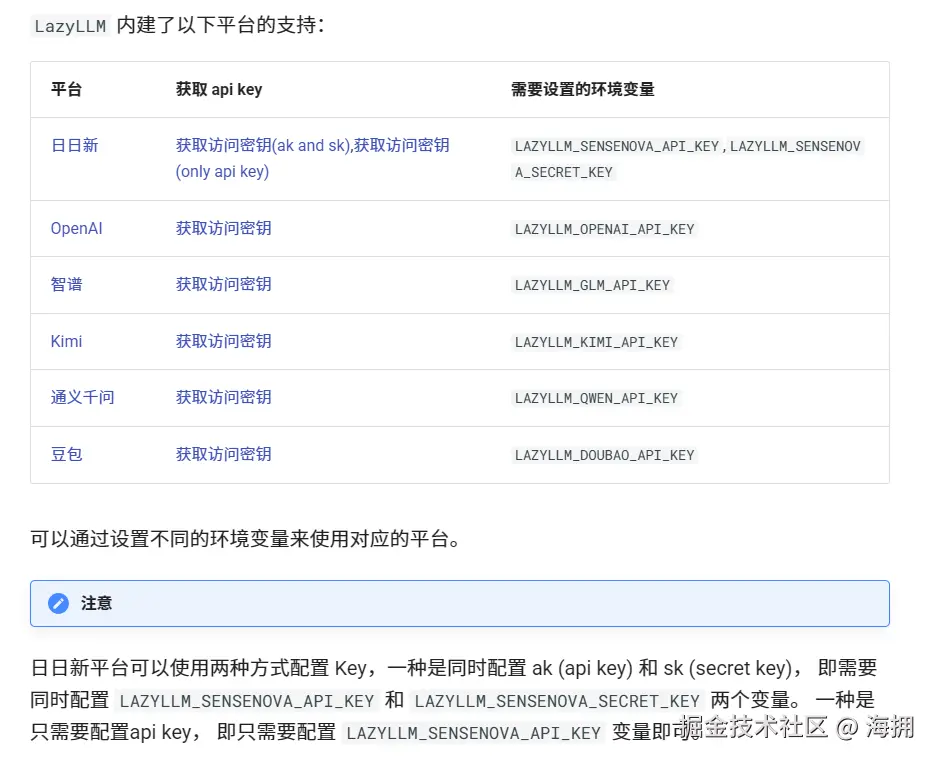Click the pencil icon in 注意 box
This screenshot has height=762, width=936.
[x=58, y=603]
